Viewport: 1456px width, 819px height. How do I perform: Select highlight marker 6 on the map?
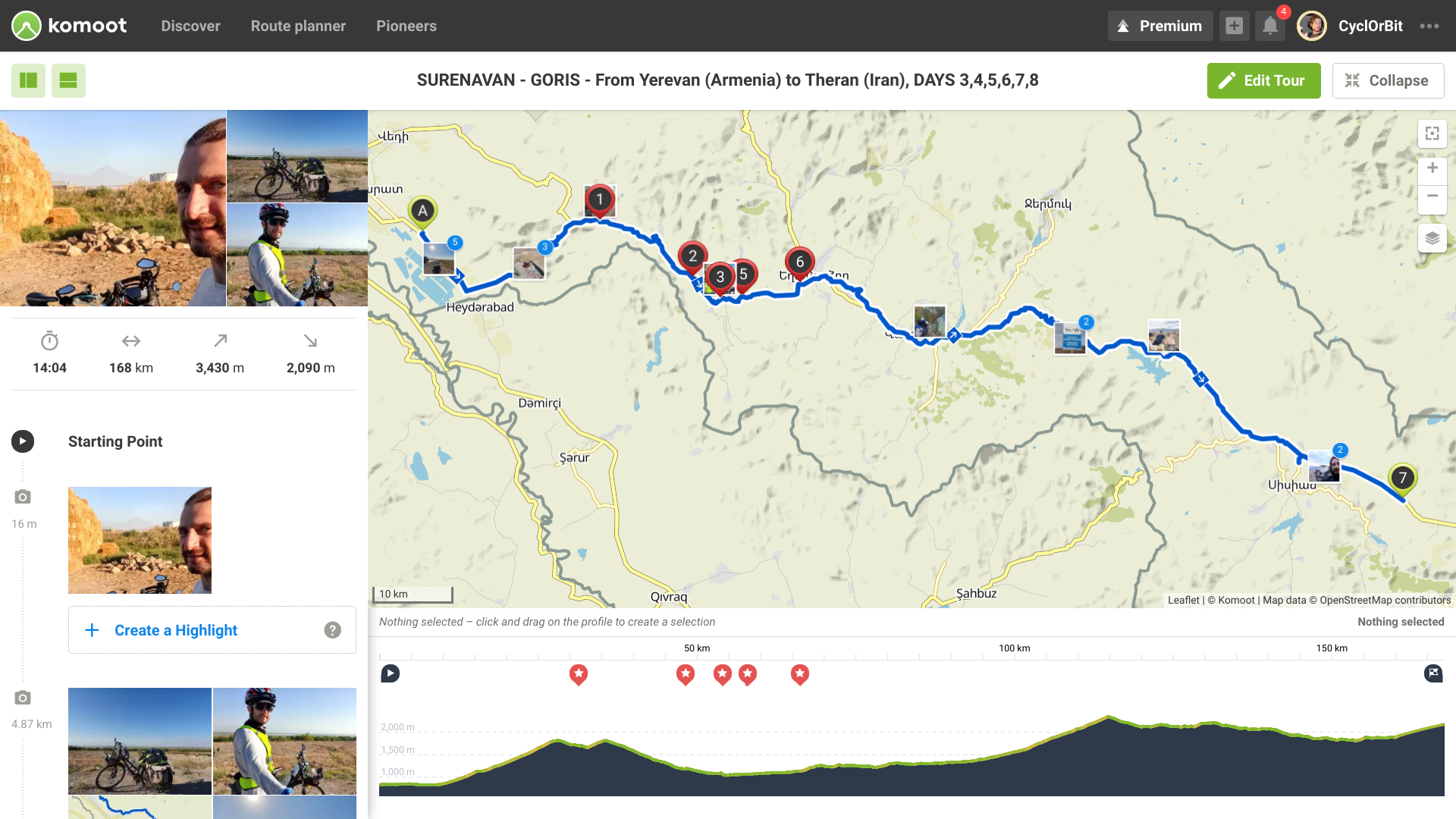pyautogui.click(x=799, y=262)
